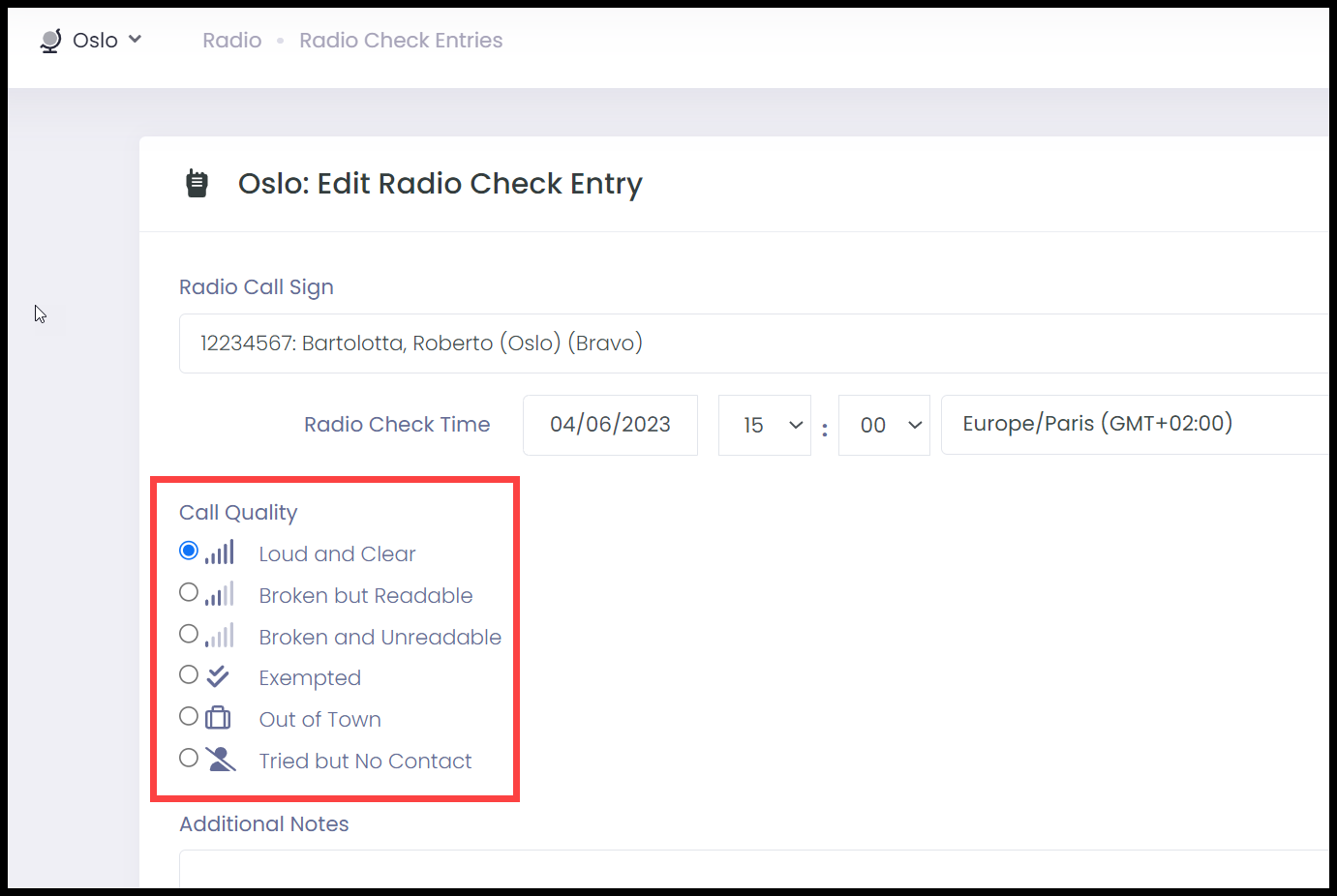This screenshot has width=1337, height=896.
Task: Choose the Exempted radio option
Action: click(189, 674)
